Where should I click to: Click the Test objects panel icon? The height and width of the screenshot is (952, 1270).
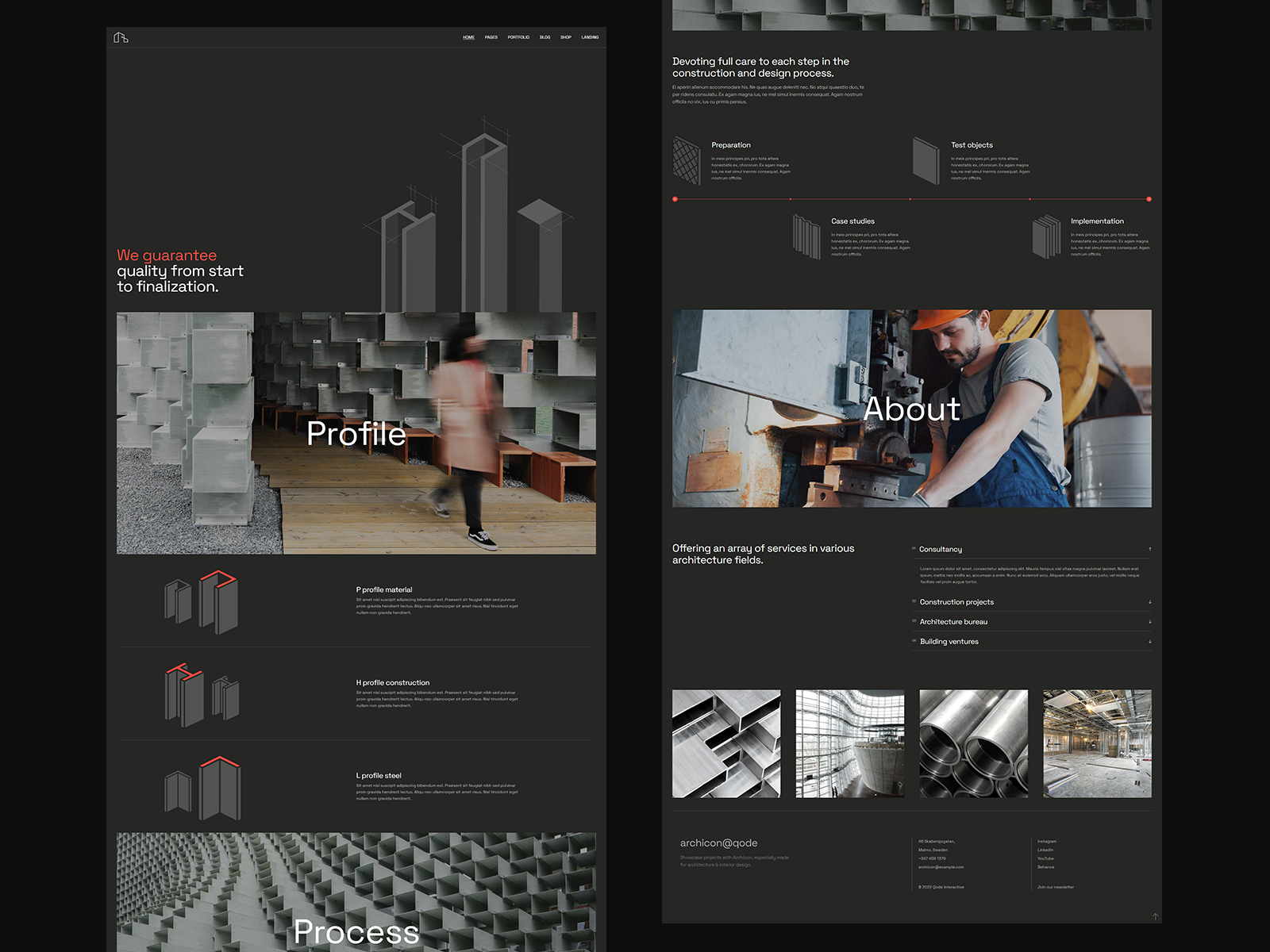[x=926, y=160]
